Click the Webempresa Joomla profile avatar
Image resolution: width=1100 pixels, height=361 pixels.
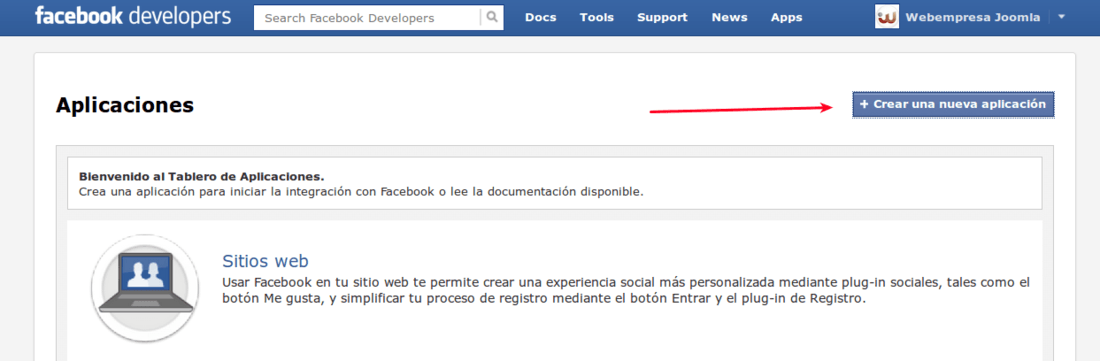[887, 18]
